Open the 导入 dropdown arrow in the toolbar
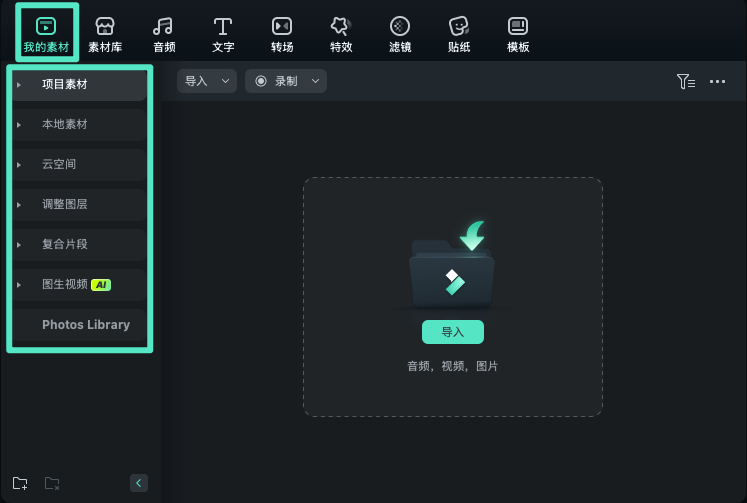This screenshot has height=503, width=747. pyautogui.click(x=225, y=81)
